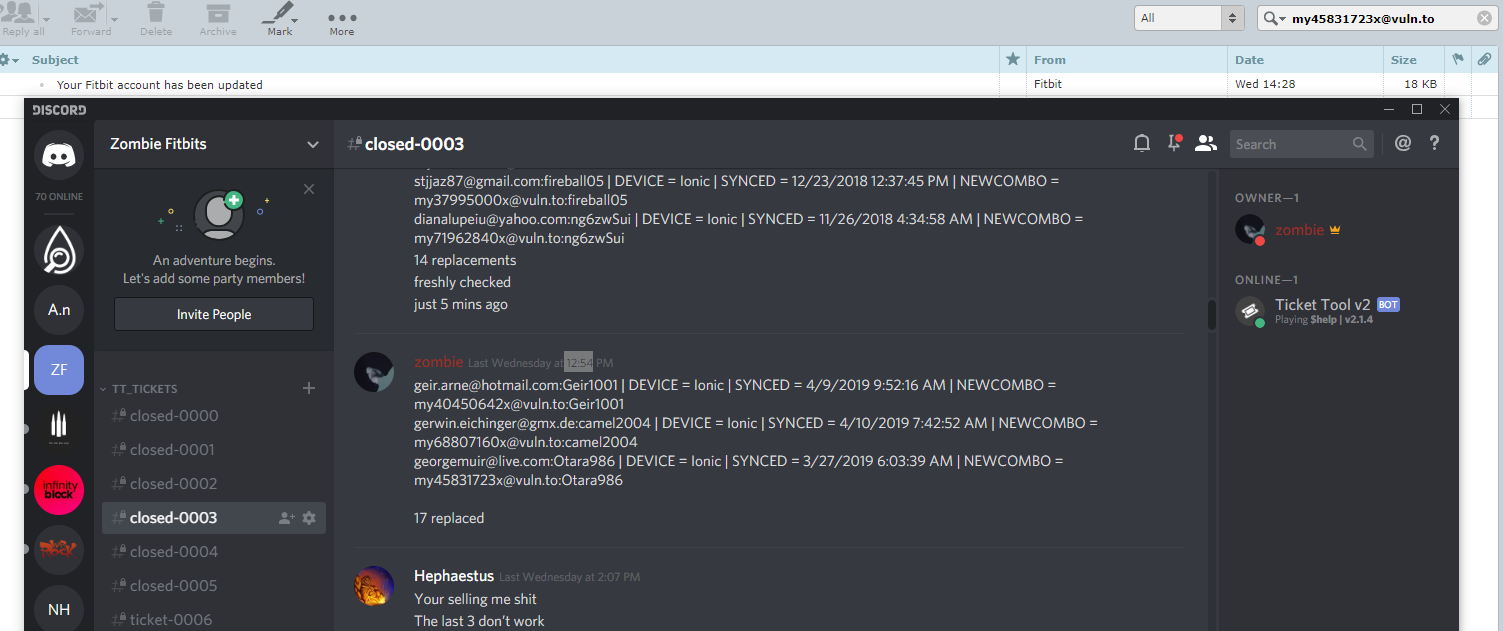Click the search magnifier in Discord

(1359, 144)
